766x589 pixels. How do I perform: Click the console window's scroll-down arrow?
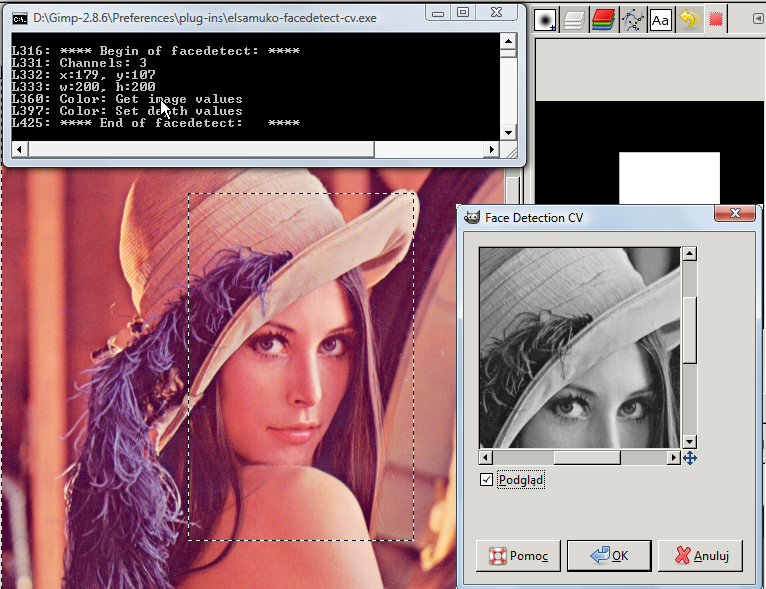point(508,132)
